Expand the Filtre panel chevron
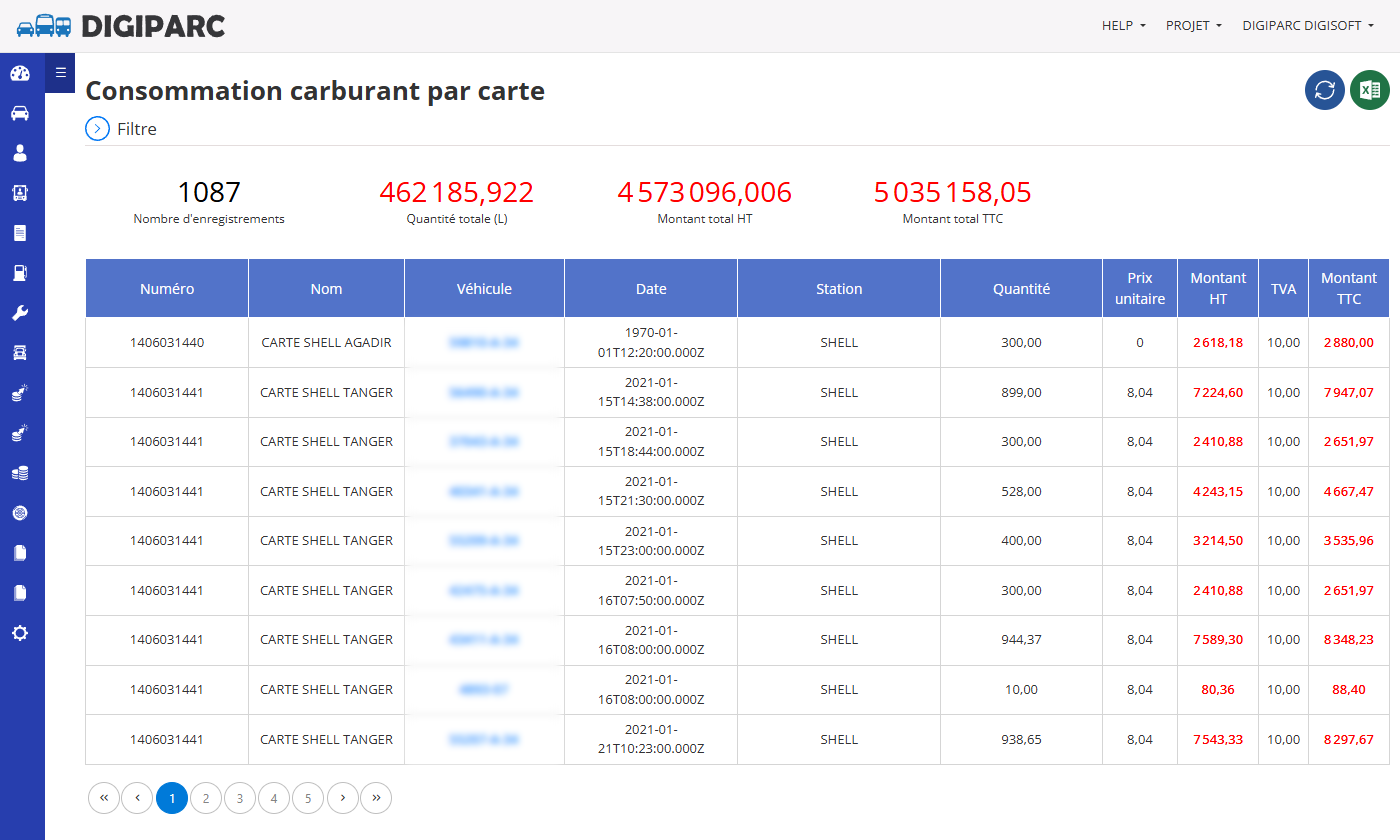This screenshot has height=840, width=1400. (x=97, y=129)
